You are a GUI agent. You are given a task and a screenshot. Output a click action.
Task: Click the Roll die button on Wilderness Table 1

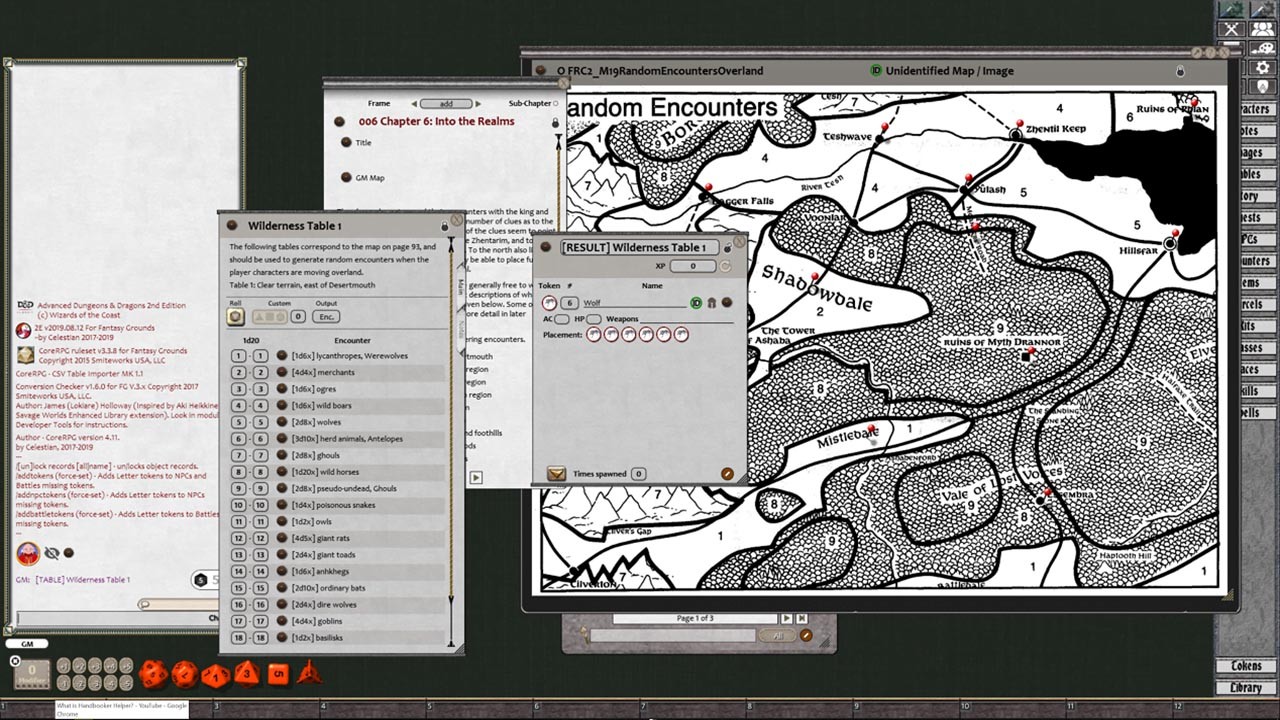point(234,316)
